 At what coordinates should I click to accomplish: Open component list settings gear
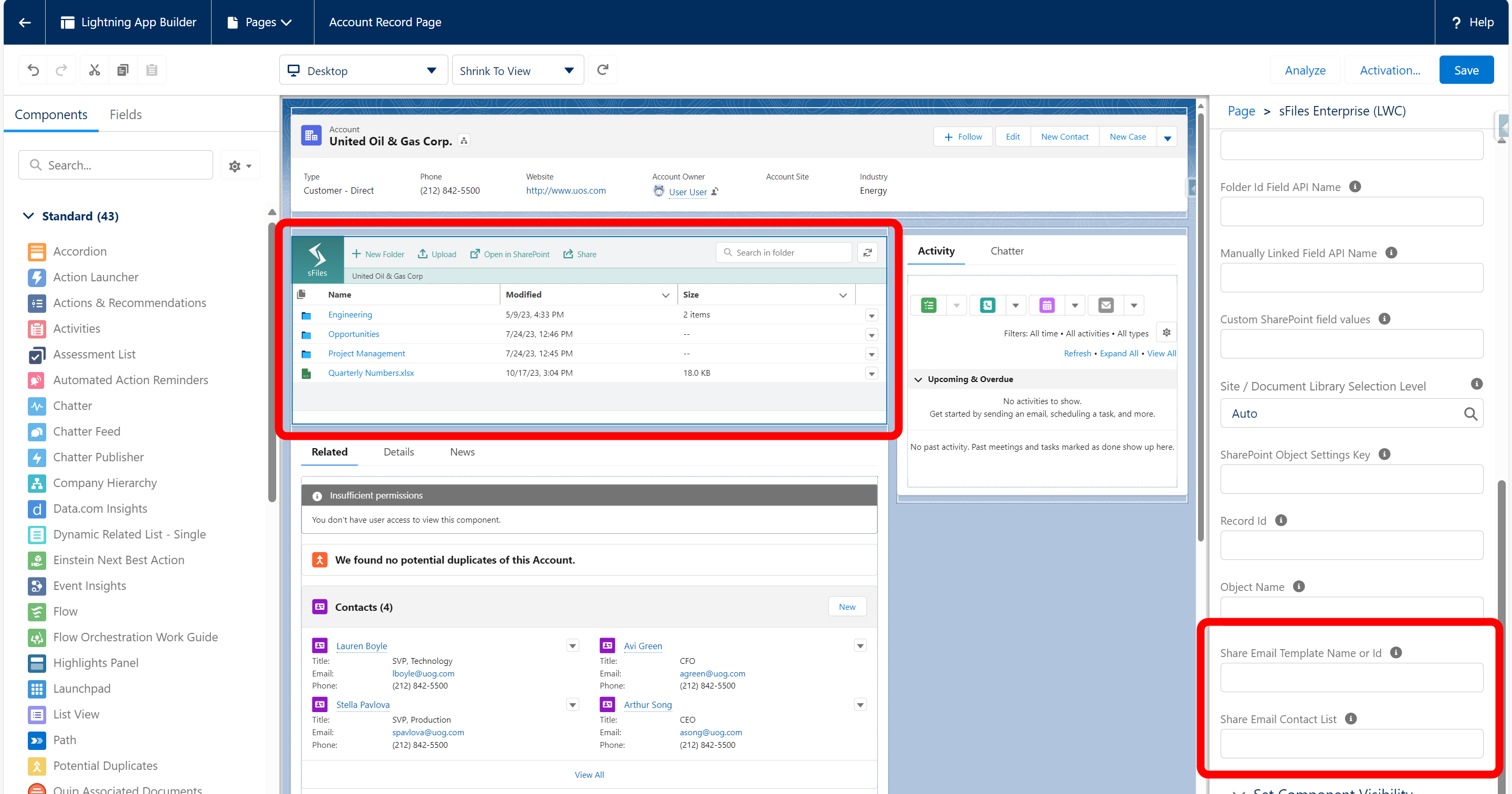coord(240,165)
